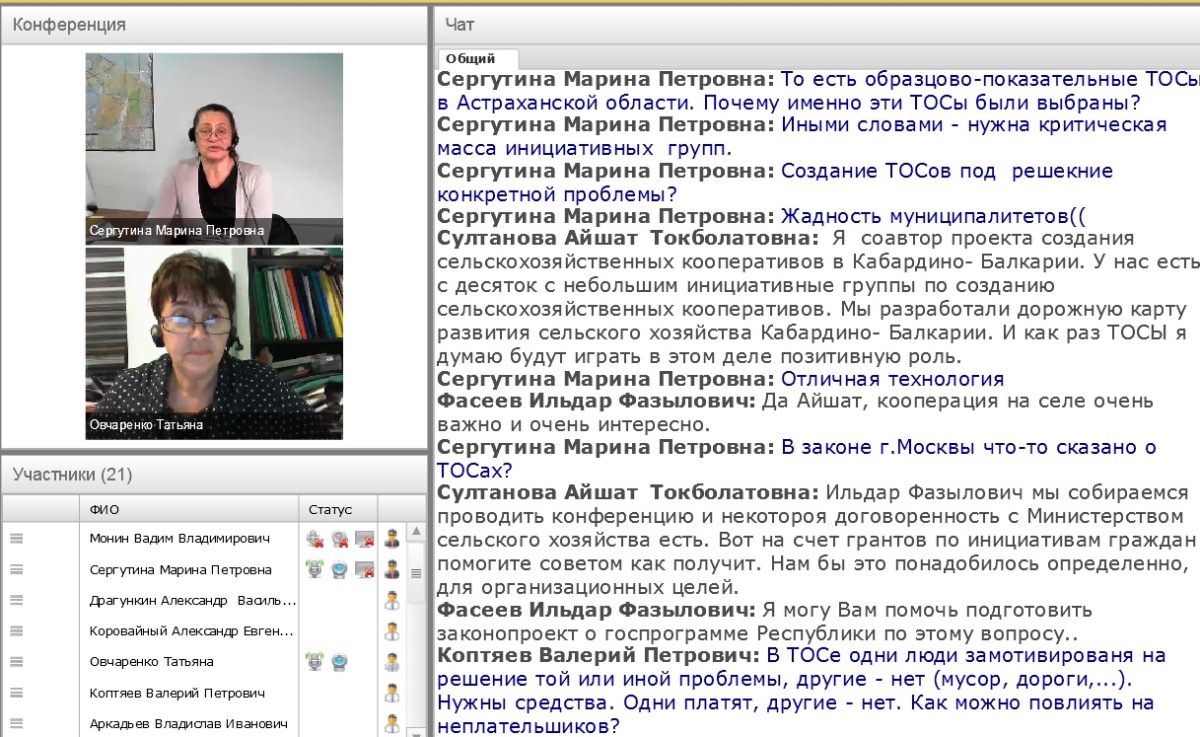Select participant name Сергутина Марина Петровна in list
Viewport: 1200px width, 737px height.
coord(180,569)
